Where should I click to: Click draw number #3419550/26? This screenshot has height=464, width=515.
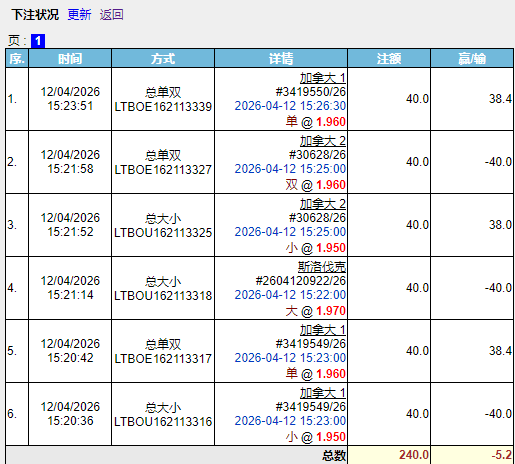pyautogui.click(x=311, y=92)
